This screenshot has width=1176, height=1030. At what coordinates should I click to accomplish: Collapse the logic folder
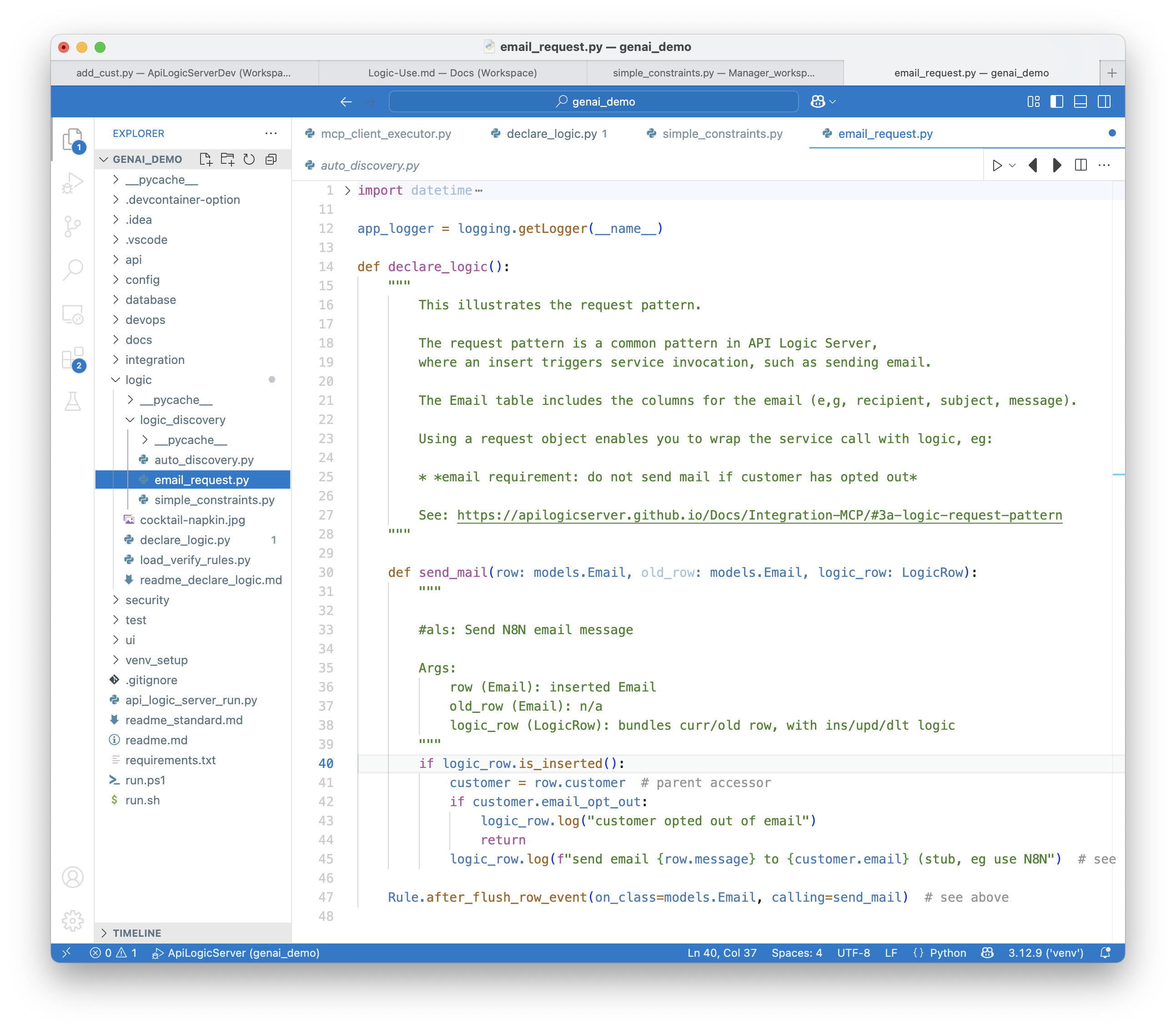click(116, 380)
